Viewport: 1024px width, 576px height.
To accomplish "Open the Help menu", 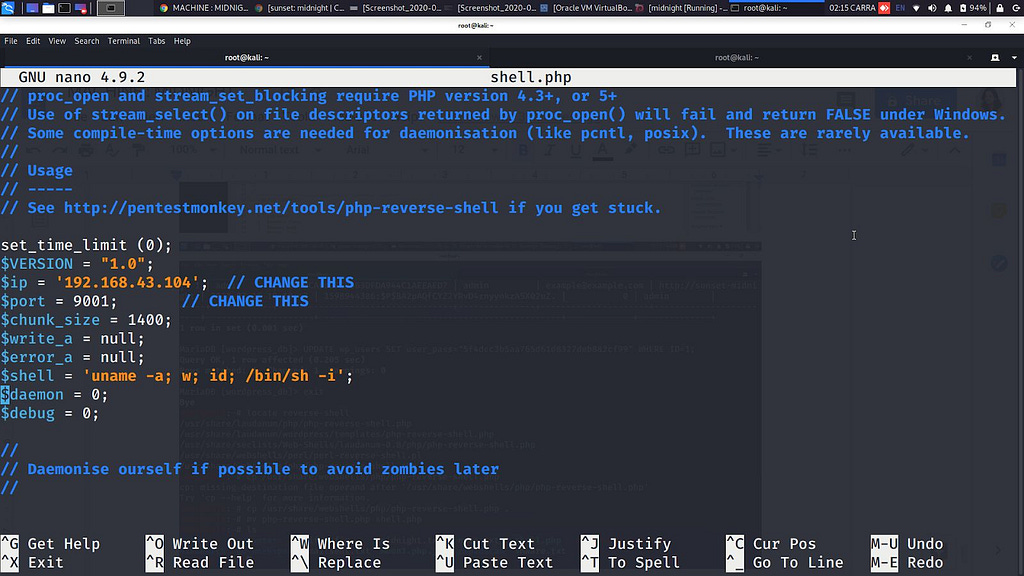I will pos(182,40).
